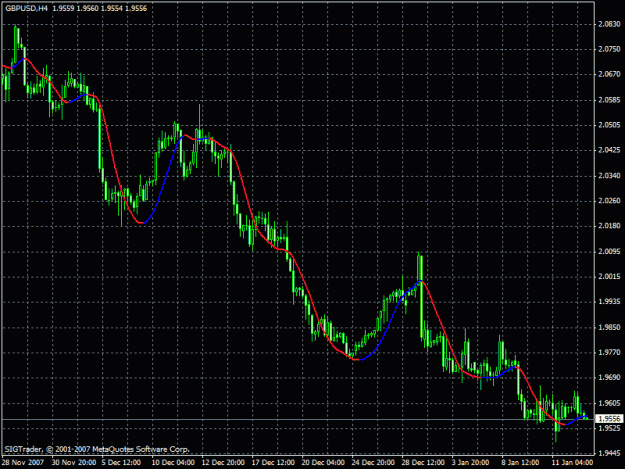
Task: Click the 2.0425 price scale value
Action: (609, 150)
